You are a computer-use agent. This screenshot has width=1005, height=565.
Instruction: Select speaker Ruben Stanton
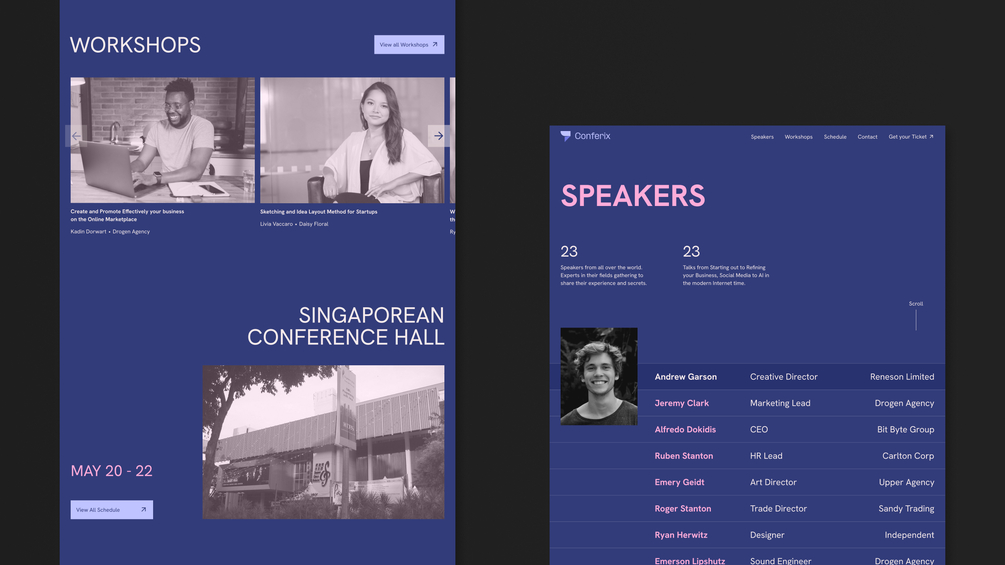click(x=683, y=455)
